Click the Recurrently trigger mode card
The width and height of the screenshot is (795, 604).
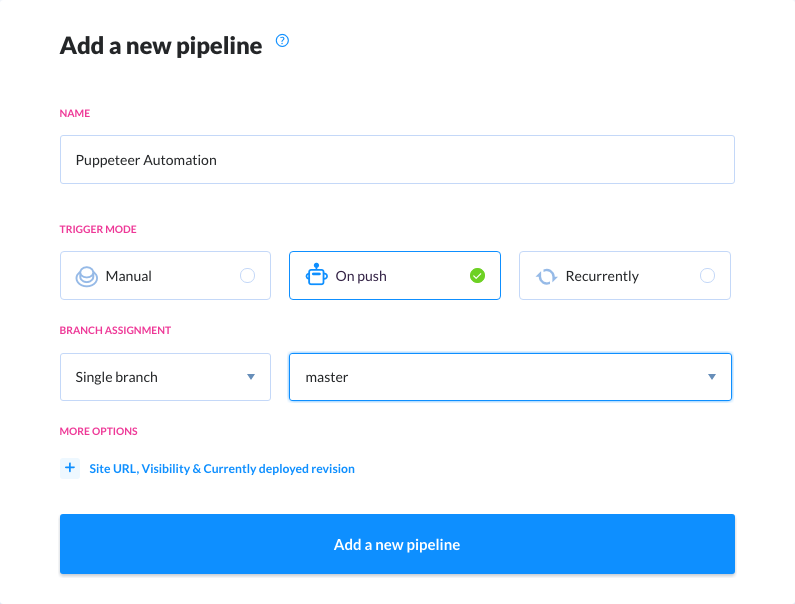(625, 275)
